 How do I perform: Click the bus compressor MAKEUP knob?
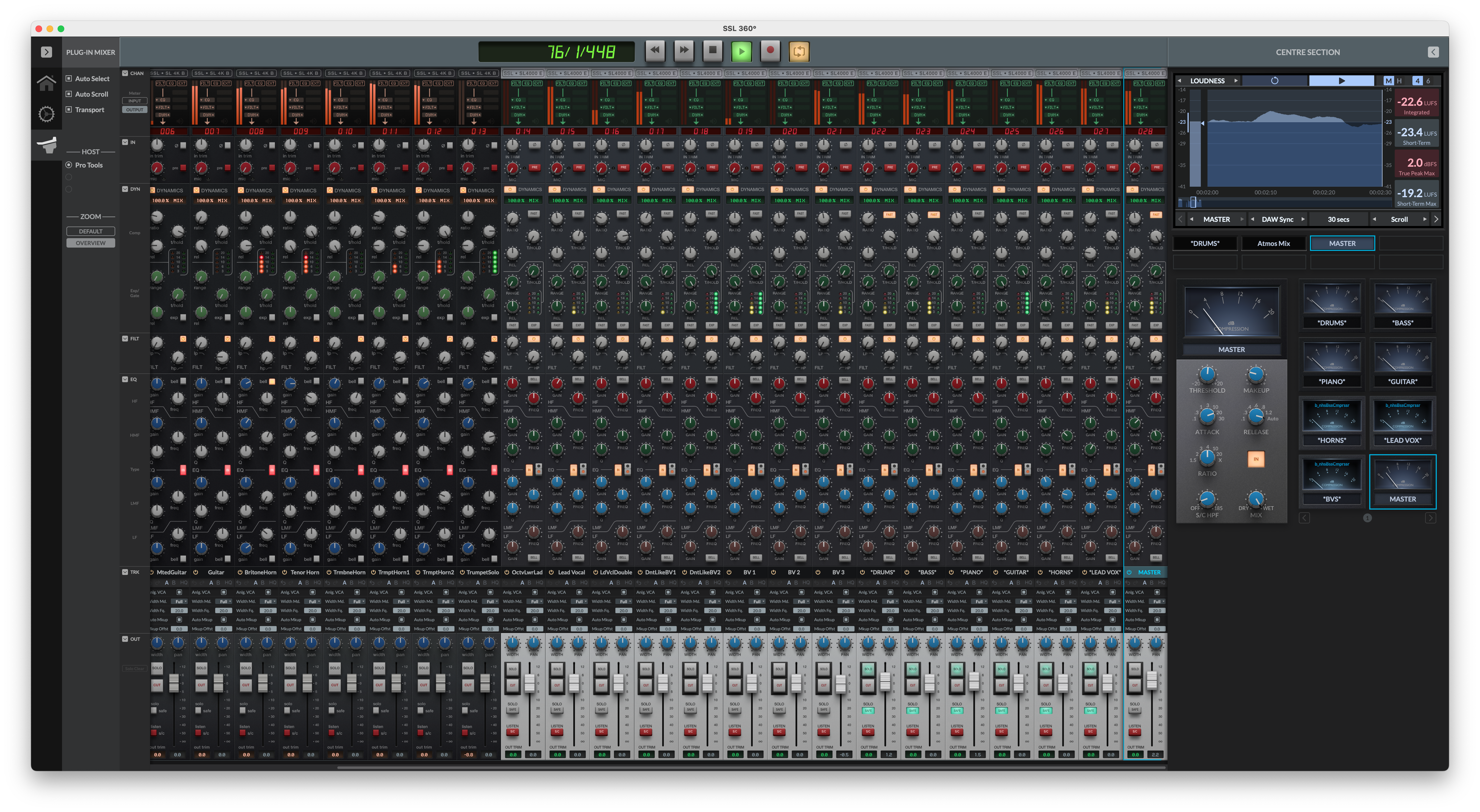(1256, 375)
